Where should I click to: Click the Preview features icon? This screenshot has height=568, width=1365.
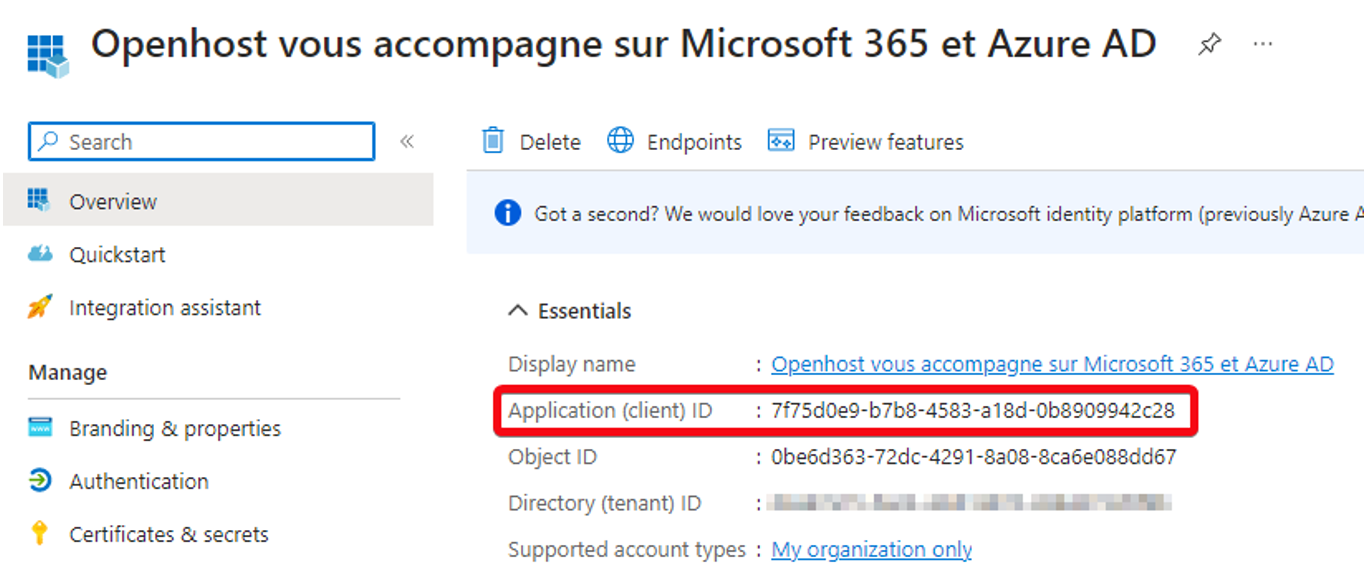(781, 141)
